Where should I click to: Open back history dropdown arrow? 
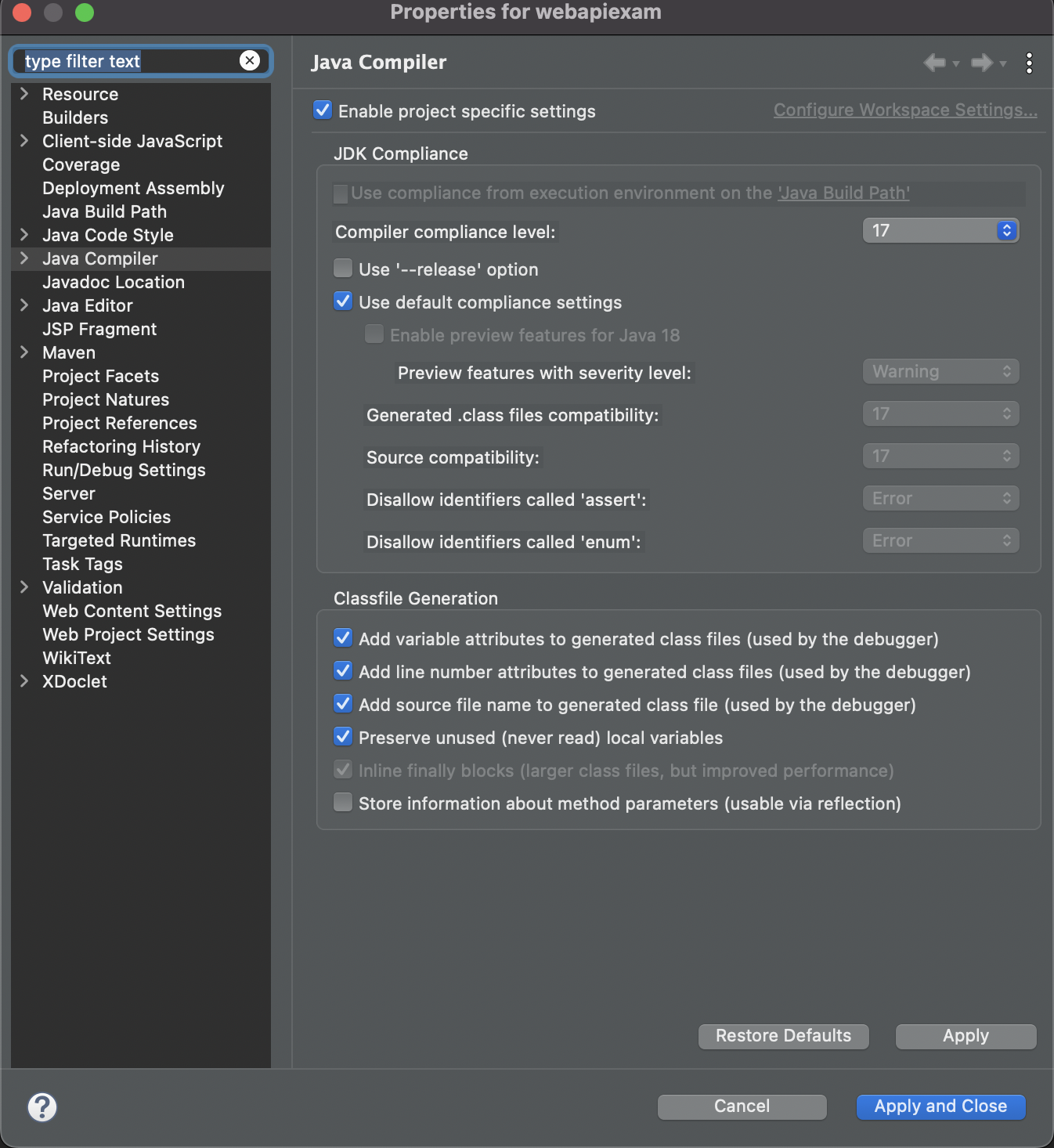pyautogui.click(x=956, y=64)
